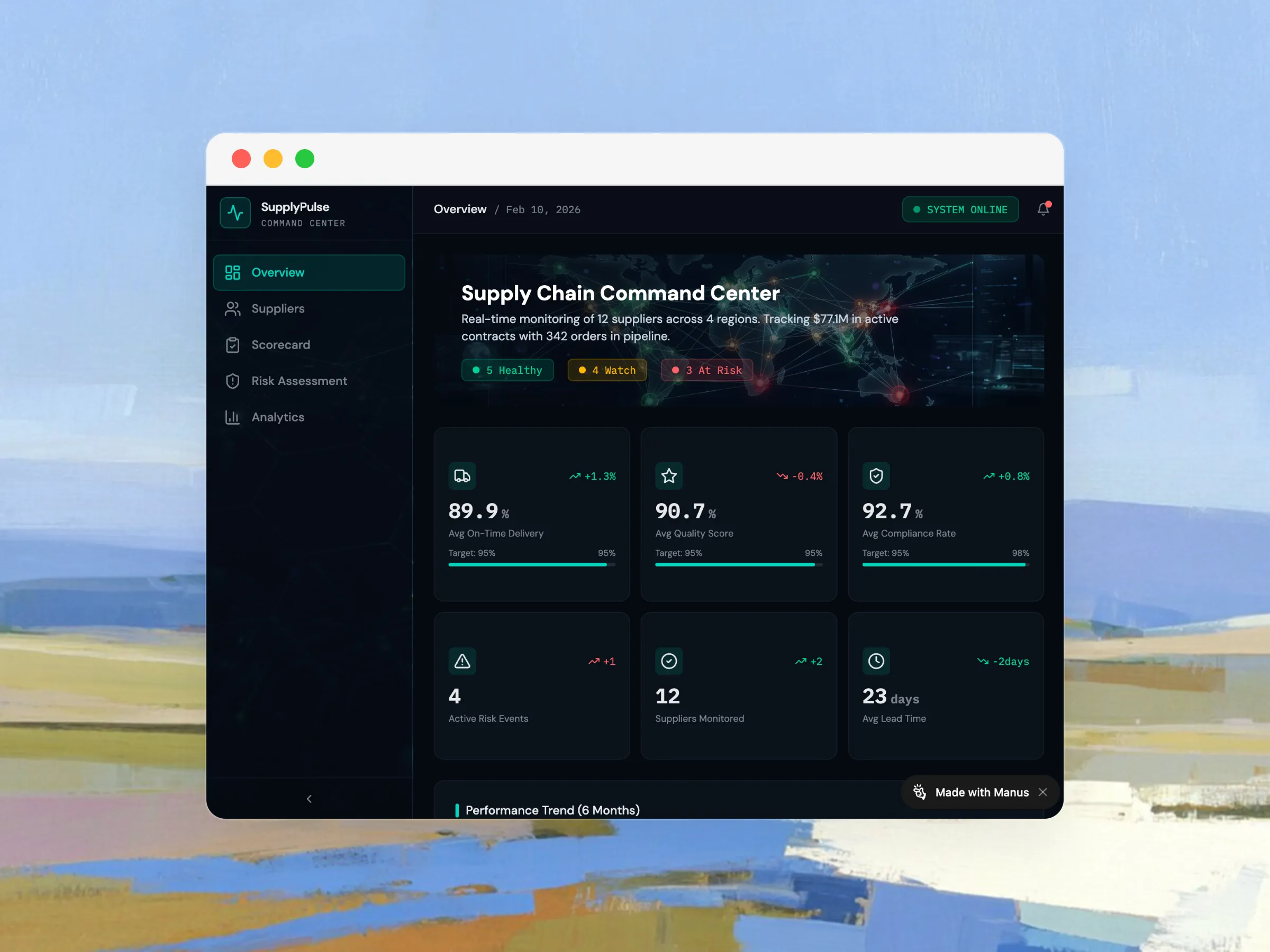
Task: Click the warning triangle icon on Risk Events card
Action: [x=462, y=661]
